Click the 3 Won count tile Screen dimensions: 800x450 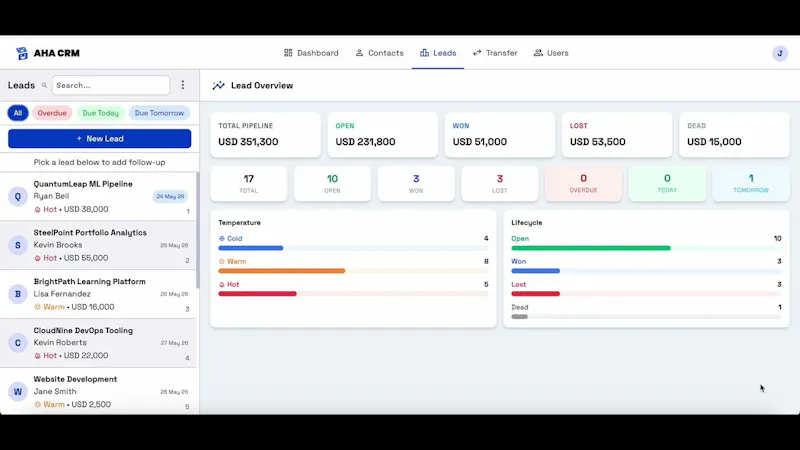click(x=416, y=184)
